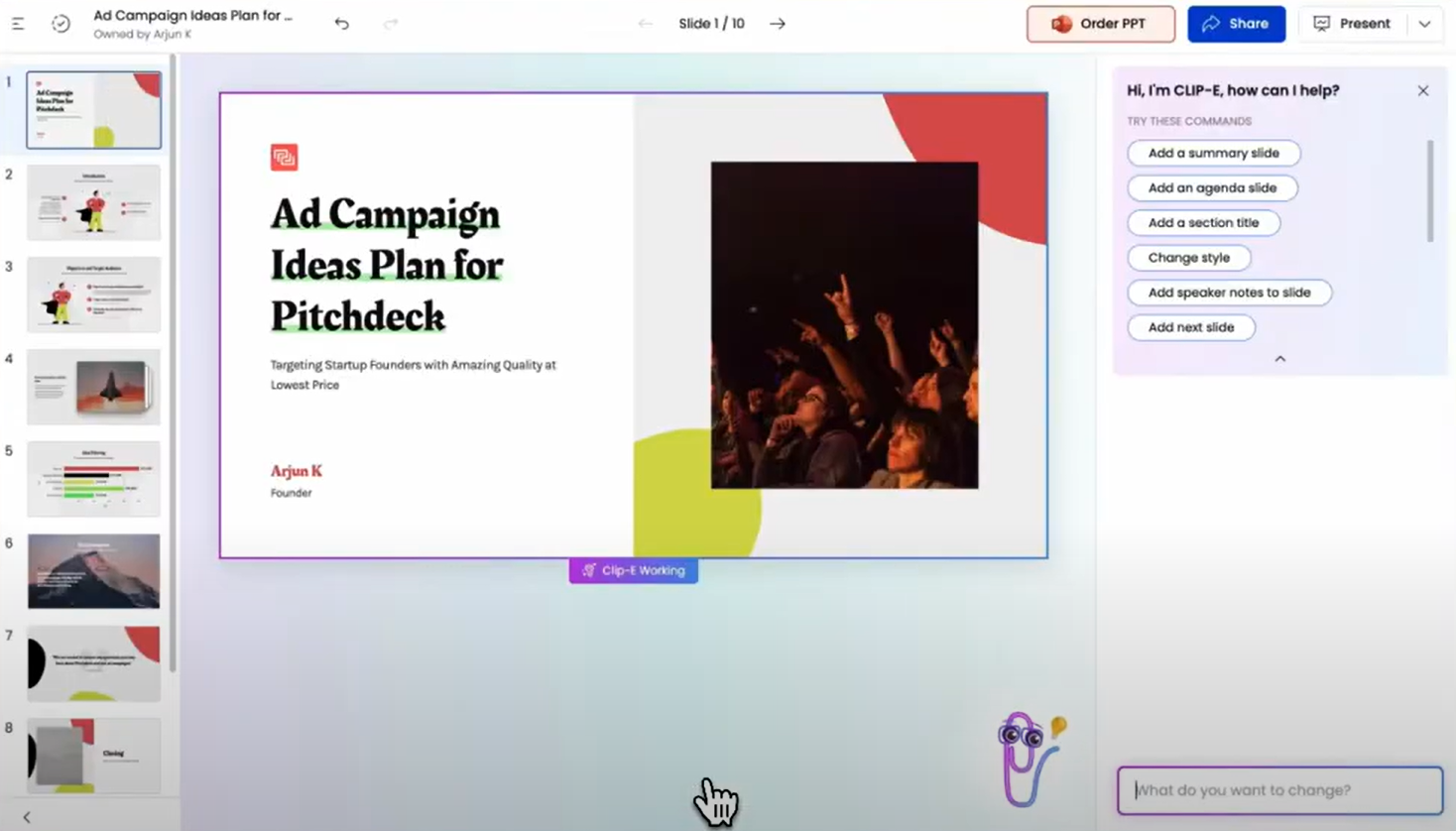Click the CLIP-E paperclip mascot
The image size is (1456, 831).
pyautogui.click(x=1031, y=759)
